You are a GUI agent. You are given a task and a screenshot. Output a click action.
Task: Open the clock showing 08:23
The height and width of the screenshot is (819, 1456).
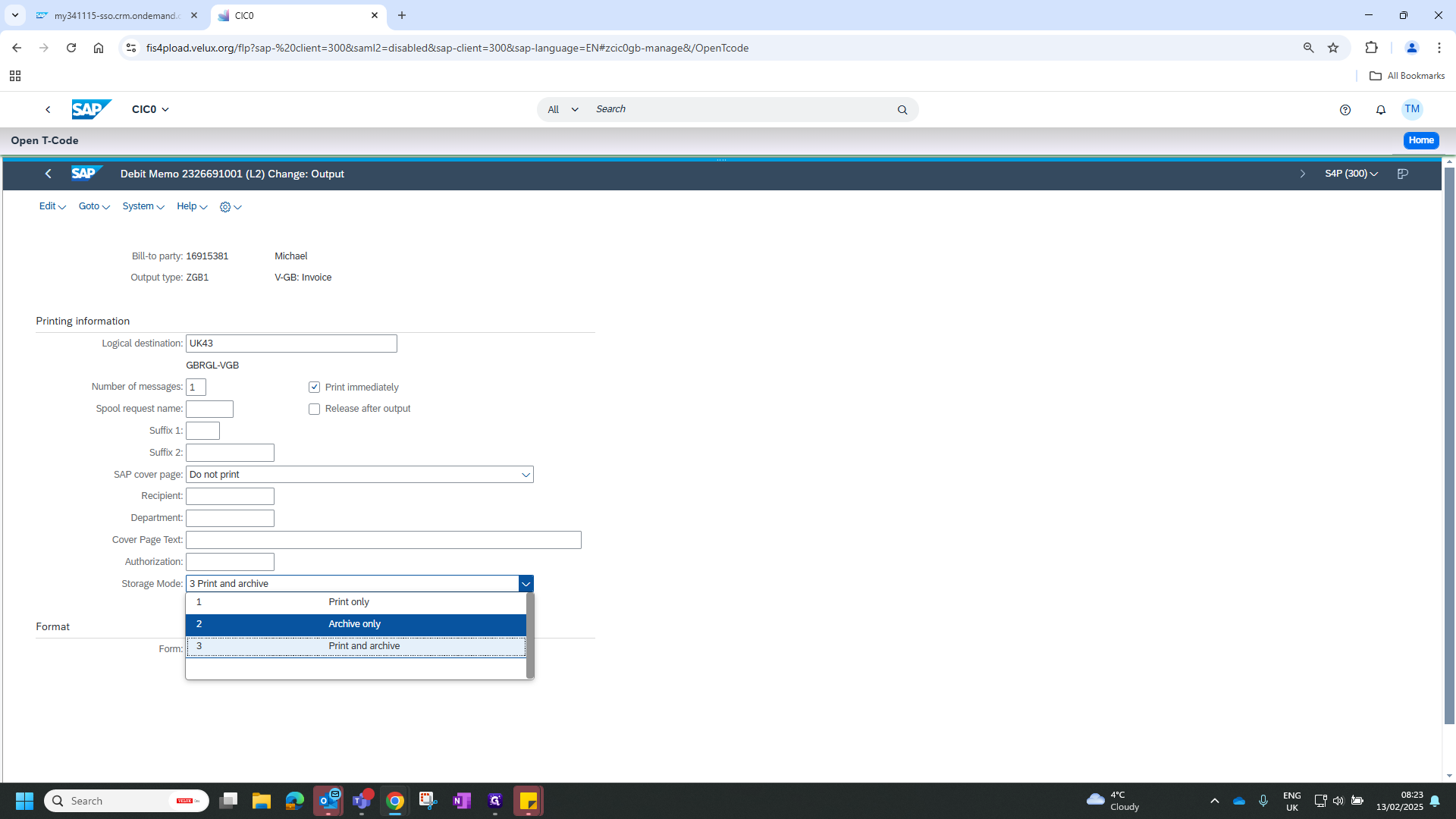(x=1399, y=801)
